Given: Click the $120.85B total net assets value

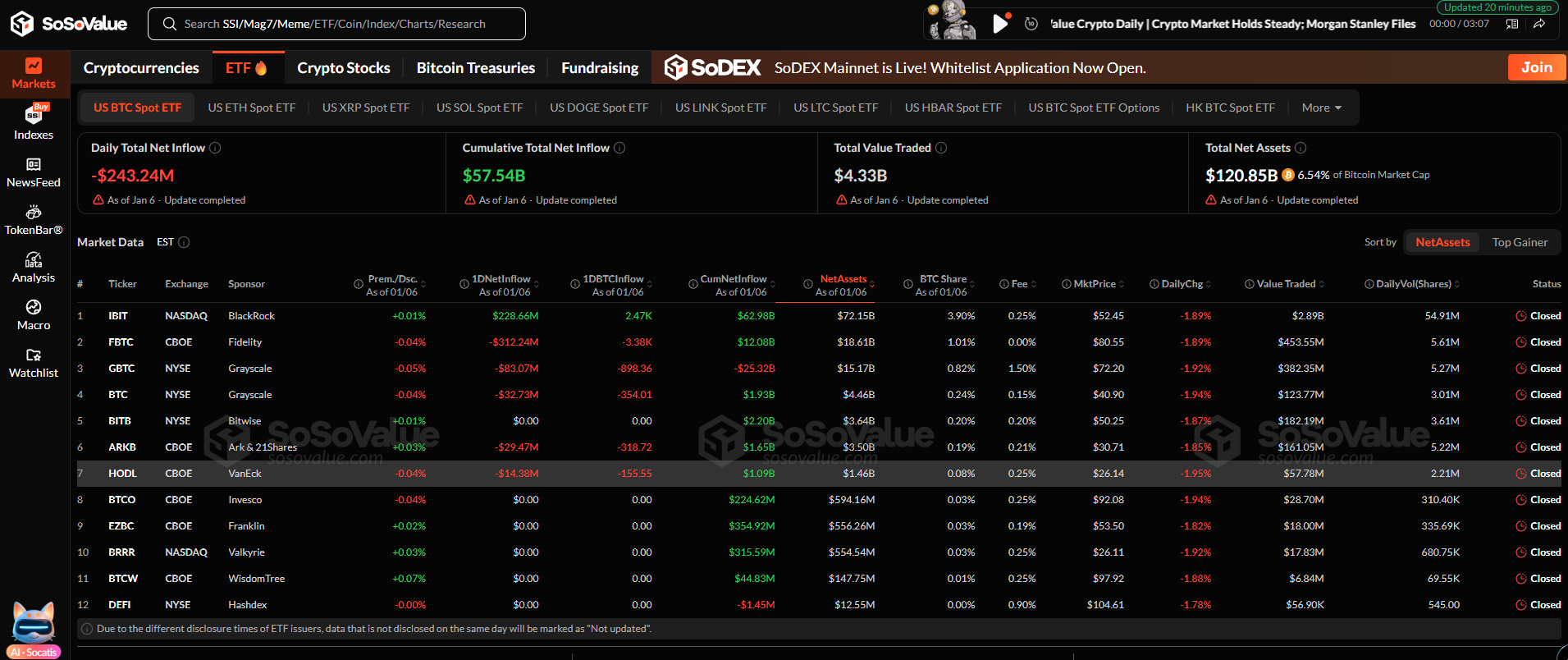Looking at the screenshot, I should [1241, 175].
